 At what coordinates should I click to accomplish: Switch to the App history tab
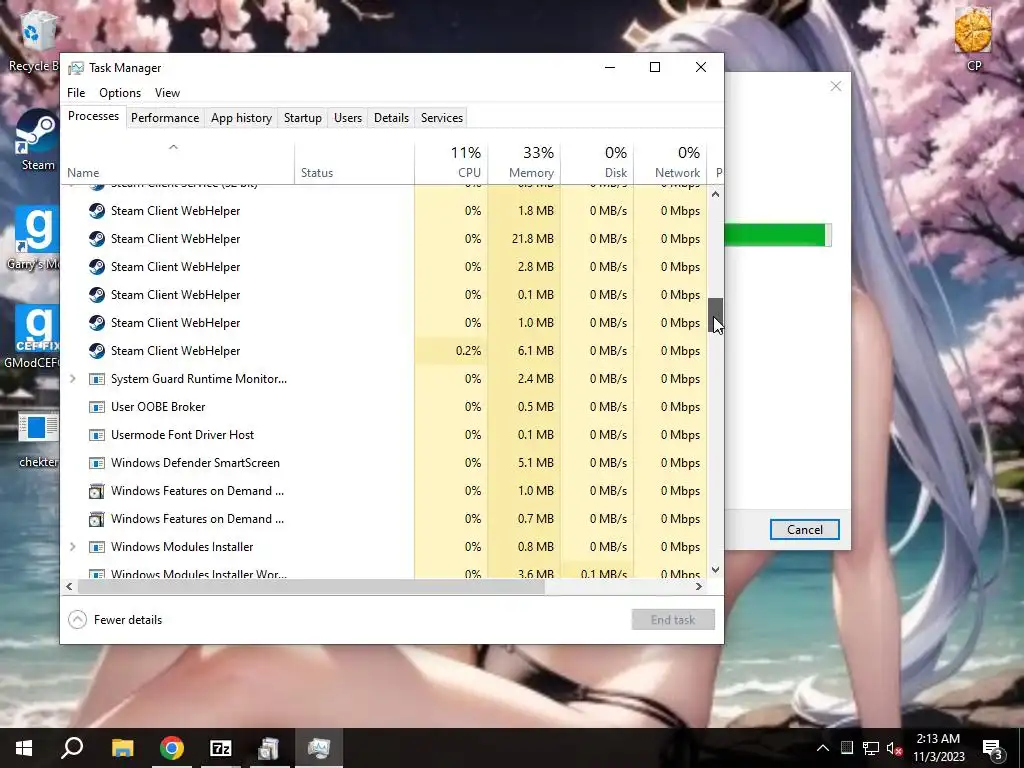coord(241,118)
